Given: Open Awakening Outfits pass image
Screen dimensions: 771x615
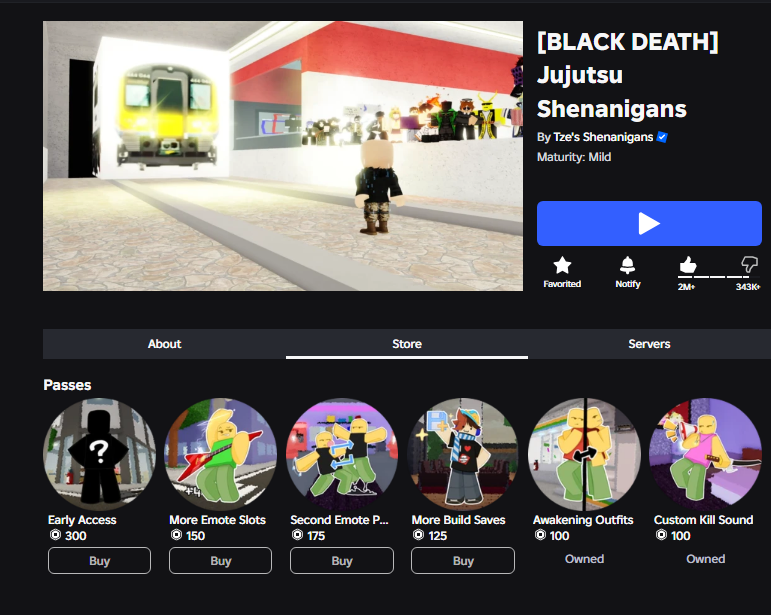Looking at the screenshot, I should (584, 454).
